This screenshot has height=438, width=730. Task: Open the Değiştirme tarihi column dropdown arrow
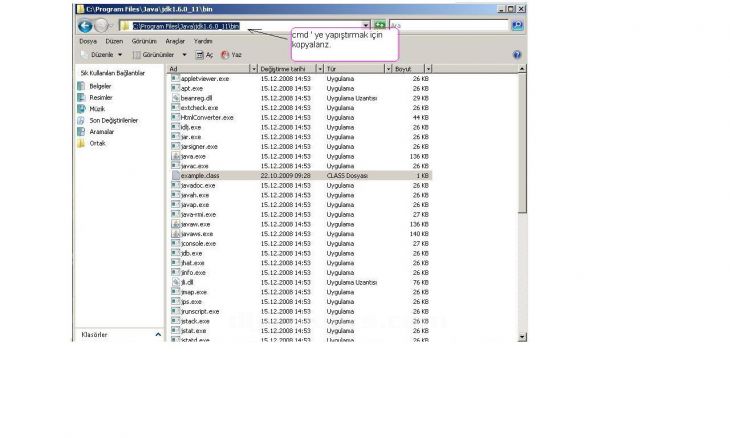point(320,69)
